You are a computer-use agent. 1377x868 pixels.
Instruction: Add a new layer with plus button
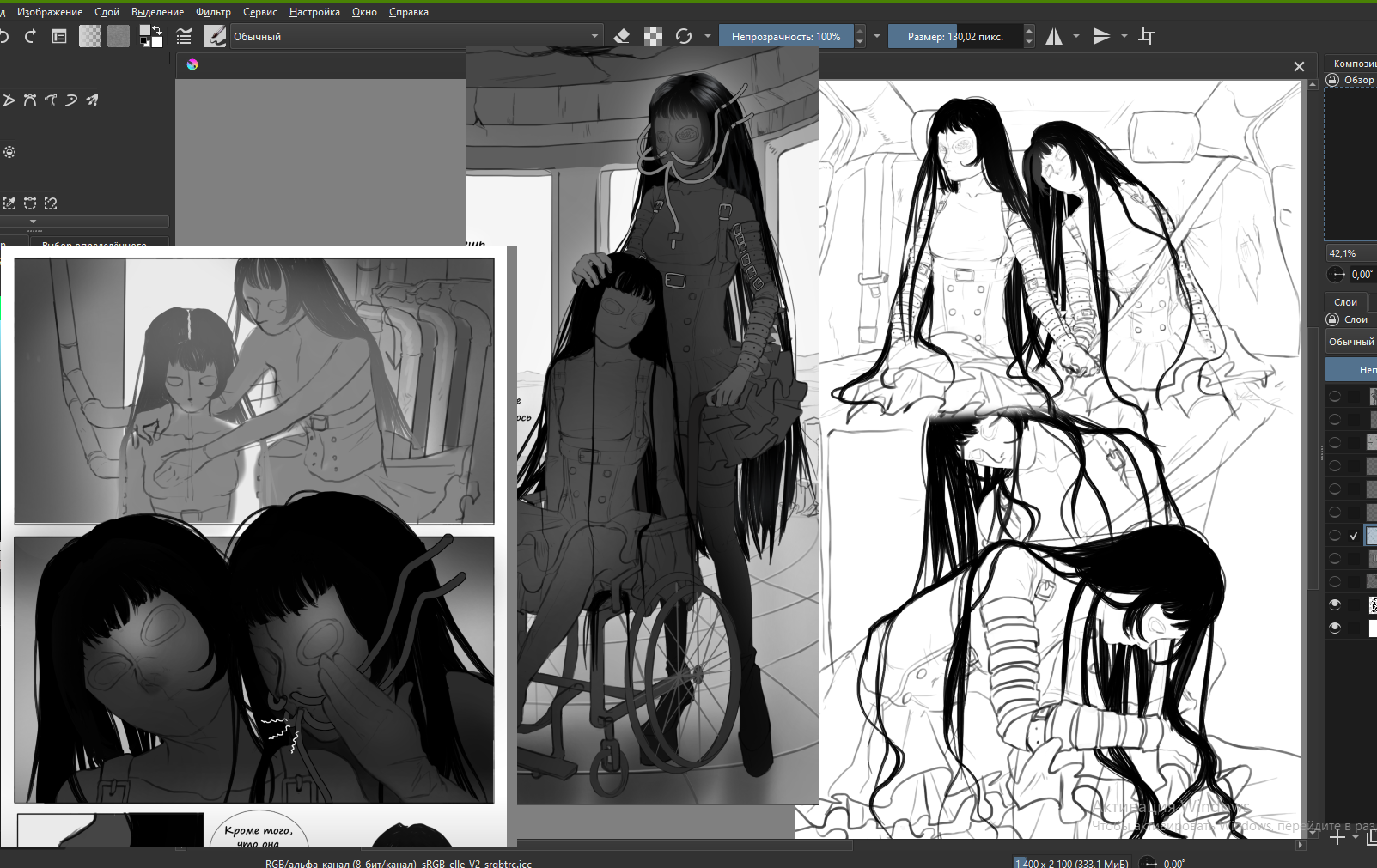[1337, 837]
